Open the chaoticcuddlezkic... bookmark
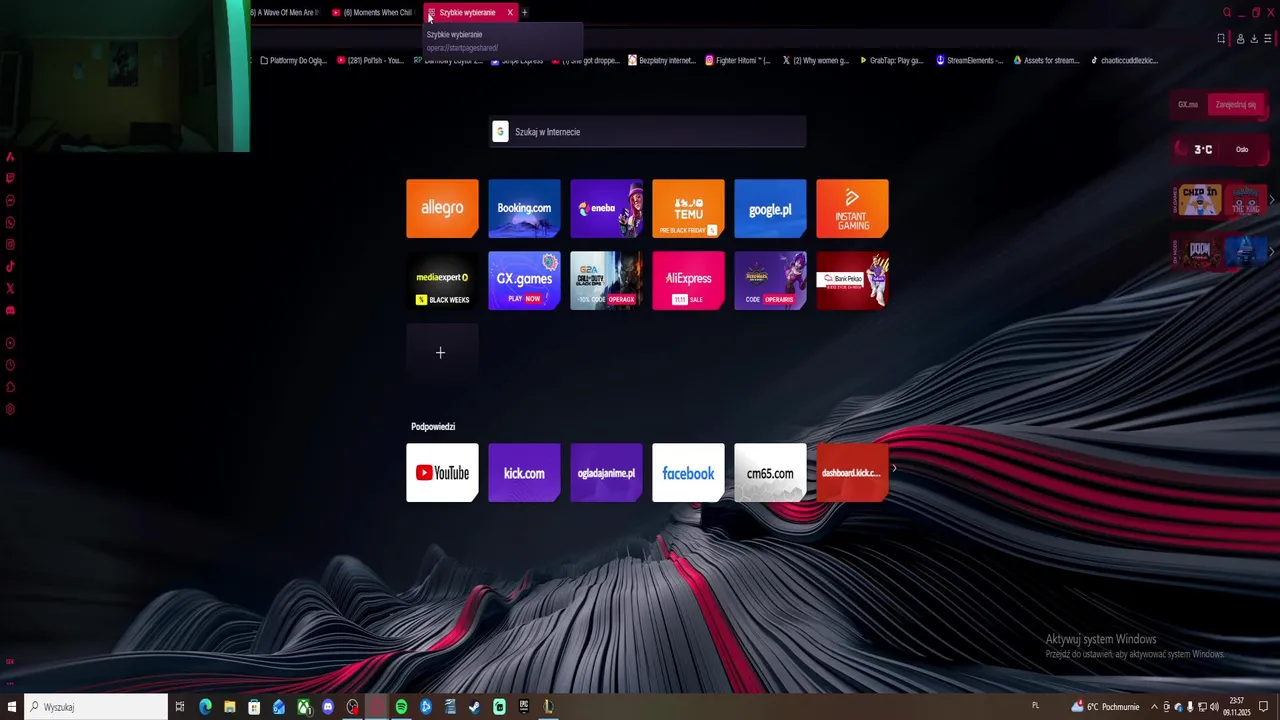 1124,61
